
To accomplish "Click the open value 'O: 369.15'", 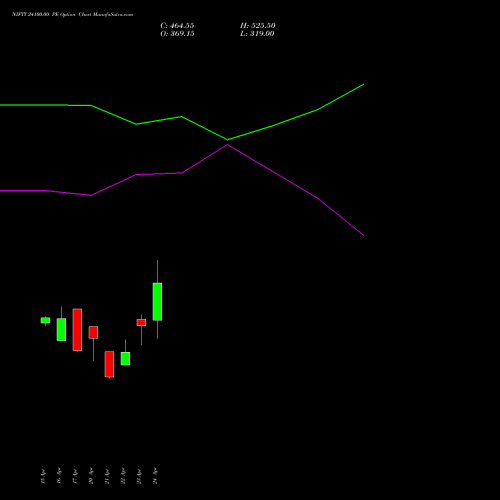I will point(177,34).
